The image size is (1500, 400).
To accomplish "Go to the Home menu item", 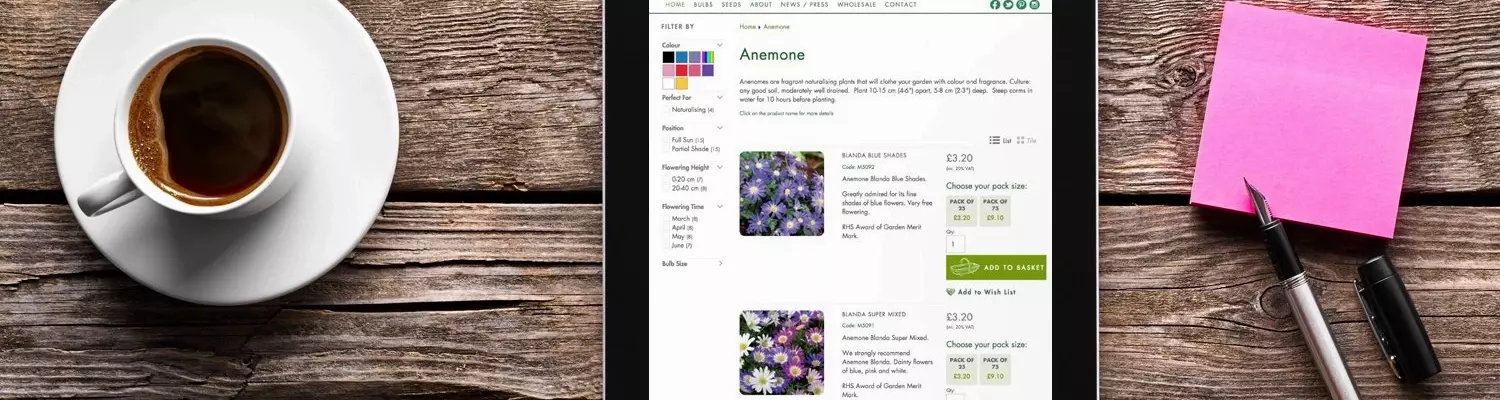I will [675, 4].
